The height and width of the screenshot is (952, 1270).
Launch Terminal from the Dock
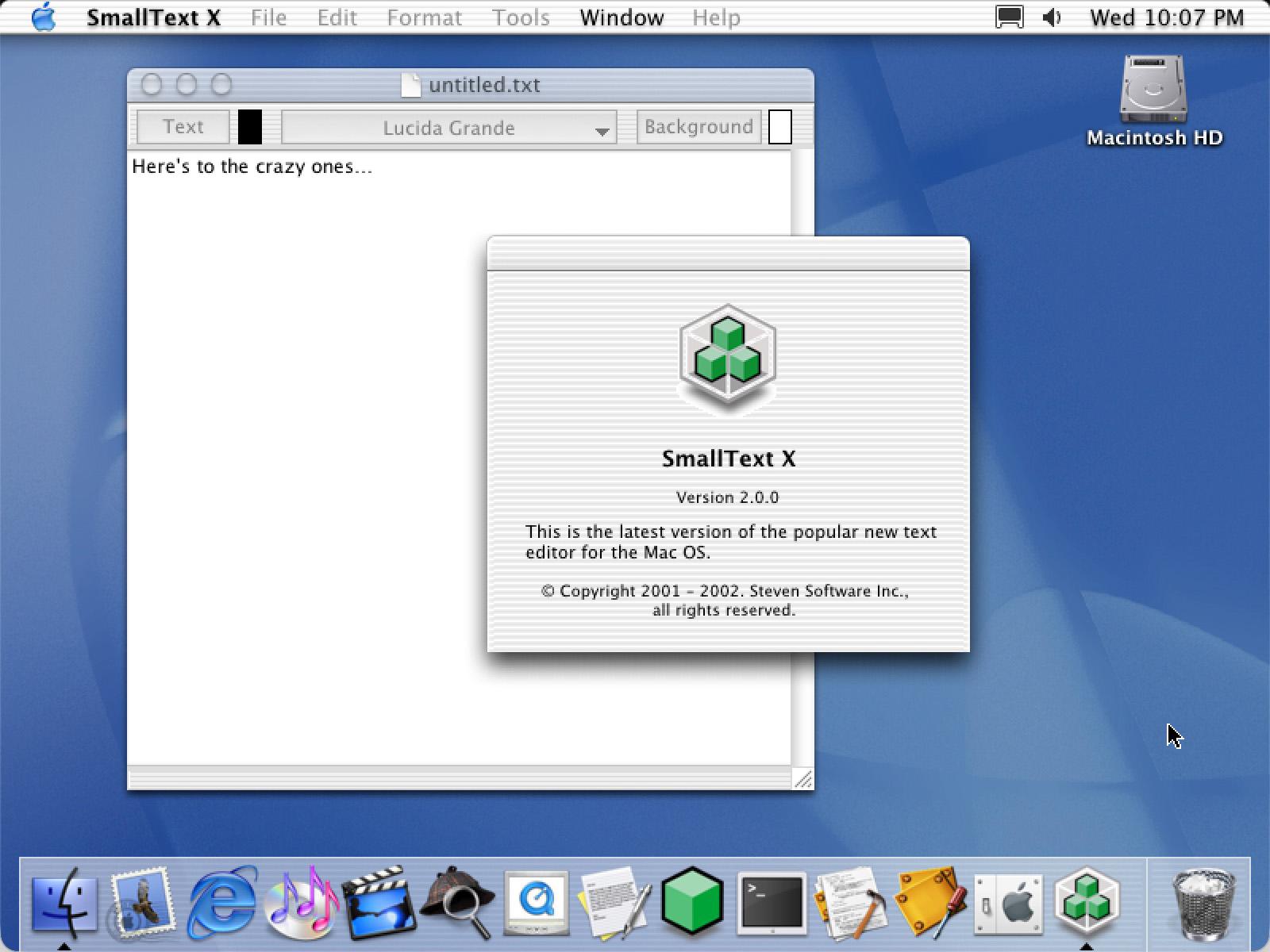coord(772,904)
